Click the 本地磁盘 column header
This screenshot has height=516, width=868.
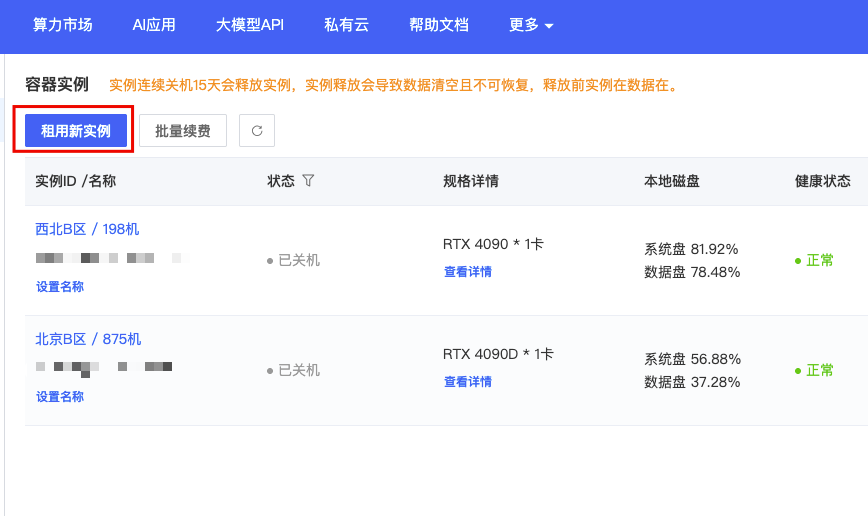(671, 181)
